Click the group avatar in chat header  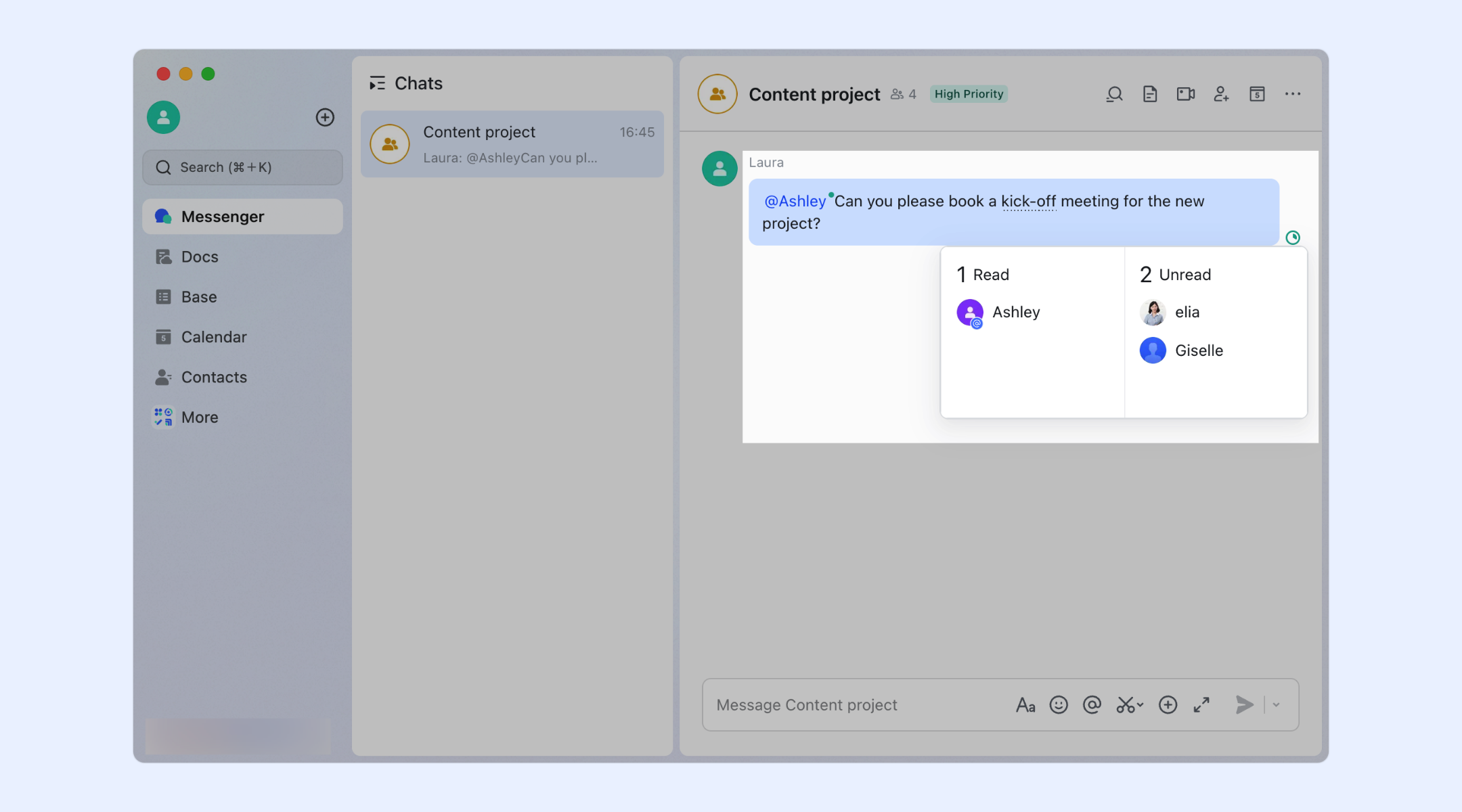pyautogui.click(x=717, y=94)
